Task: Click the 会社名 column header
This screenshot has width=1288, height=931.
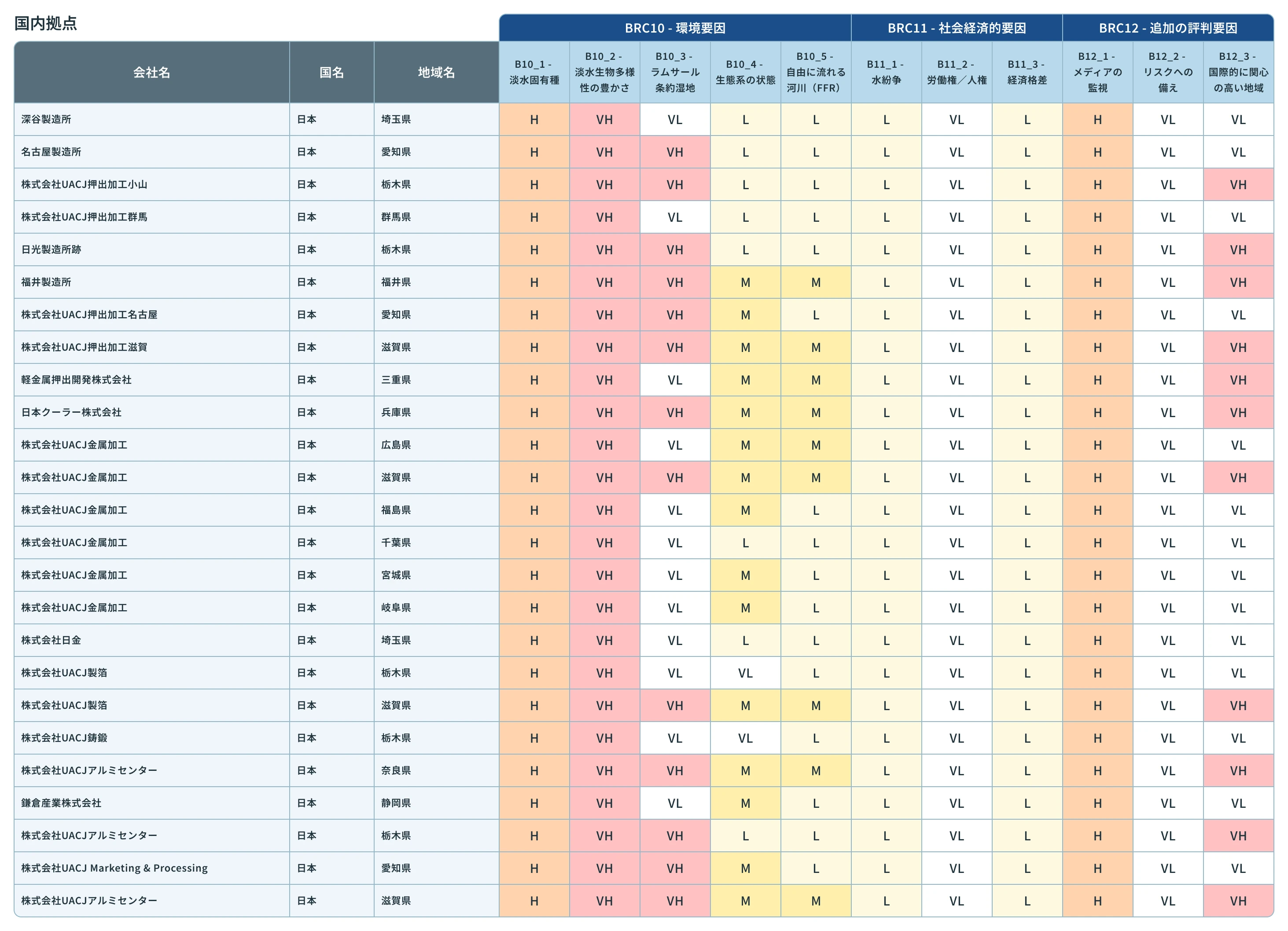Action: (x=151, y=72)
